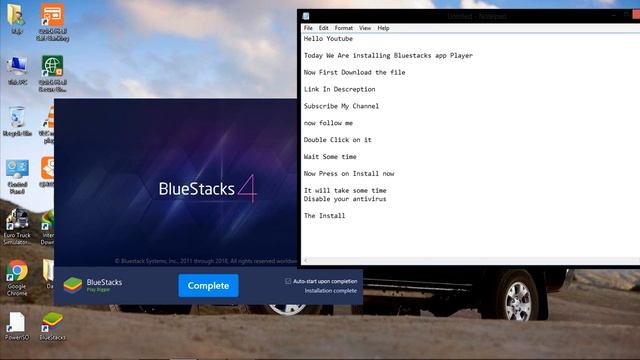Click Notepad horizontal scrollbar left arrow

tap(305, 260)
